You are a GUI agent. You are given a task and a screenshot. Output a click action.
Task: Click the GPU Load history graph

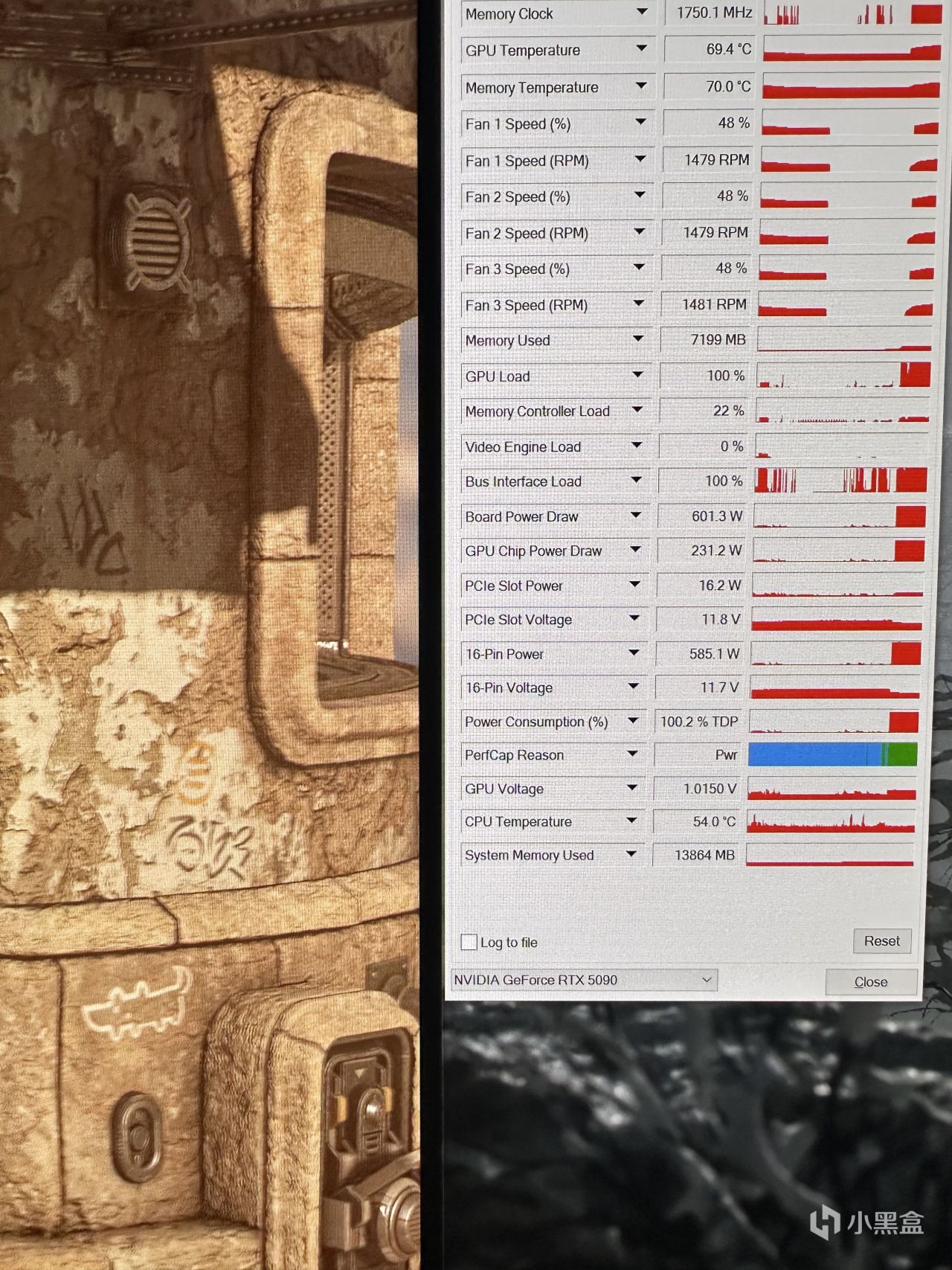843,375
